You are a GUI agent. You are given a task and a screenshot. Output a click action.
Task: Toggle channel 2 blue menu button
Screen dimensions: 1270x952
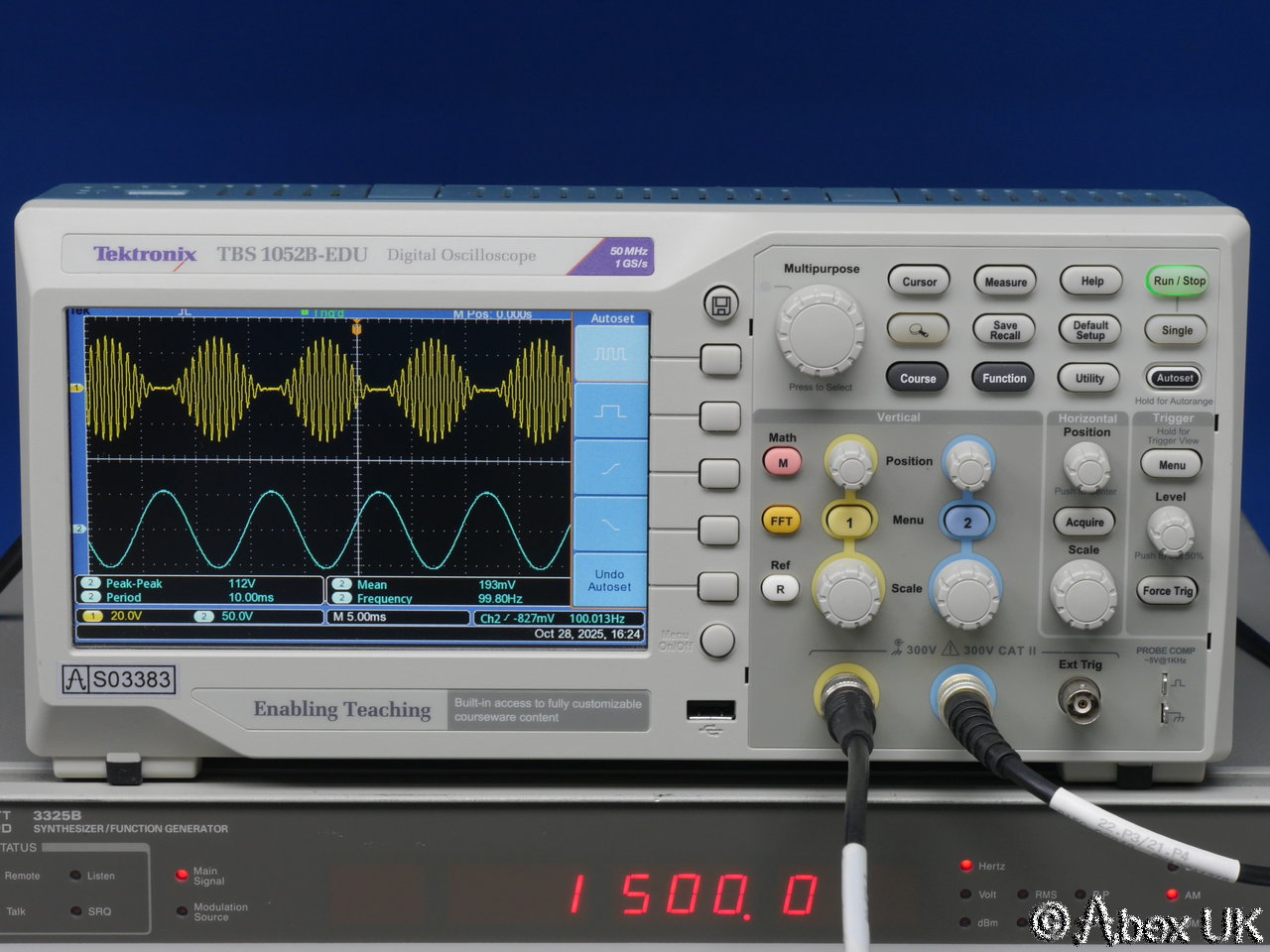(x=967, y=522)
